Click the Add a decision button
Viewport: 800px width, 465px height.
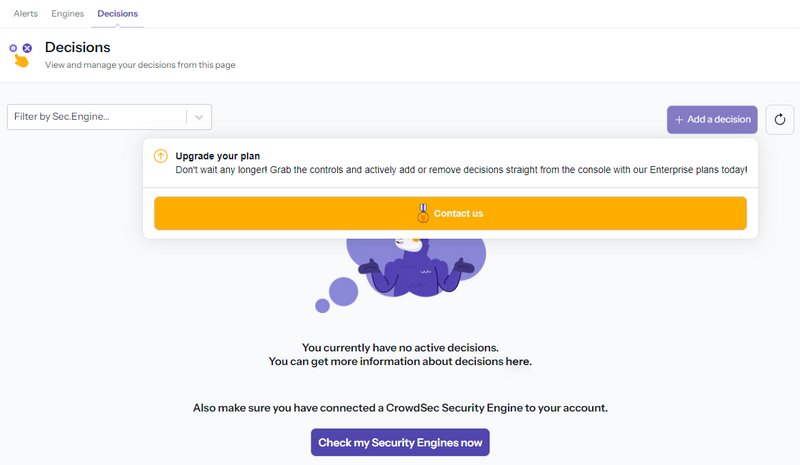pos(712,120)
